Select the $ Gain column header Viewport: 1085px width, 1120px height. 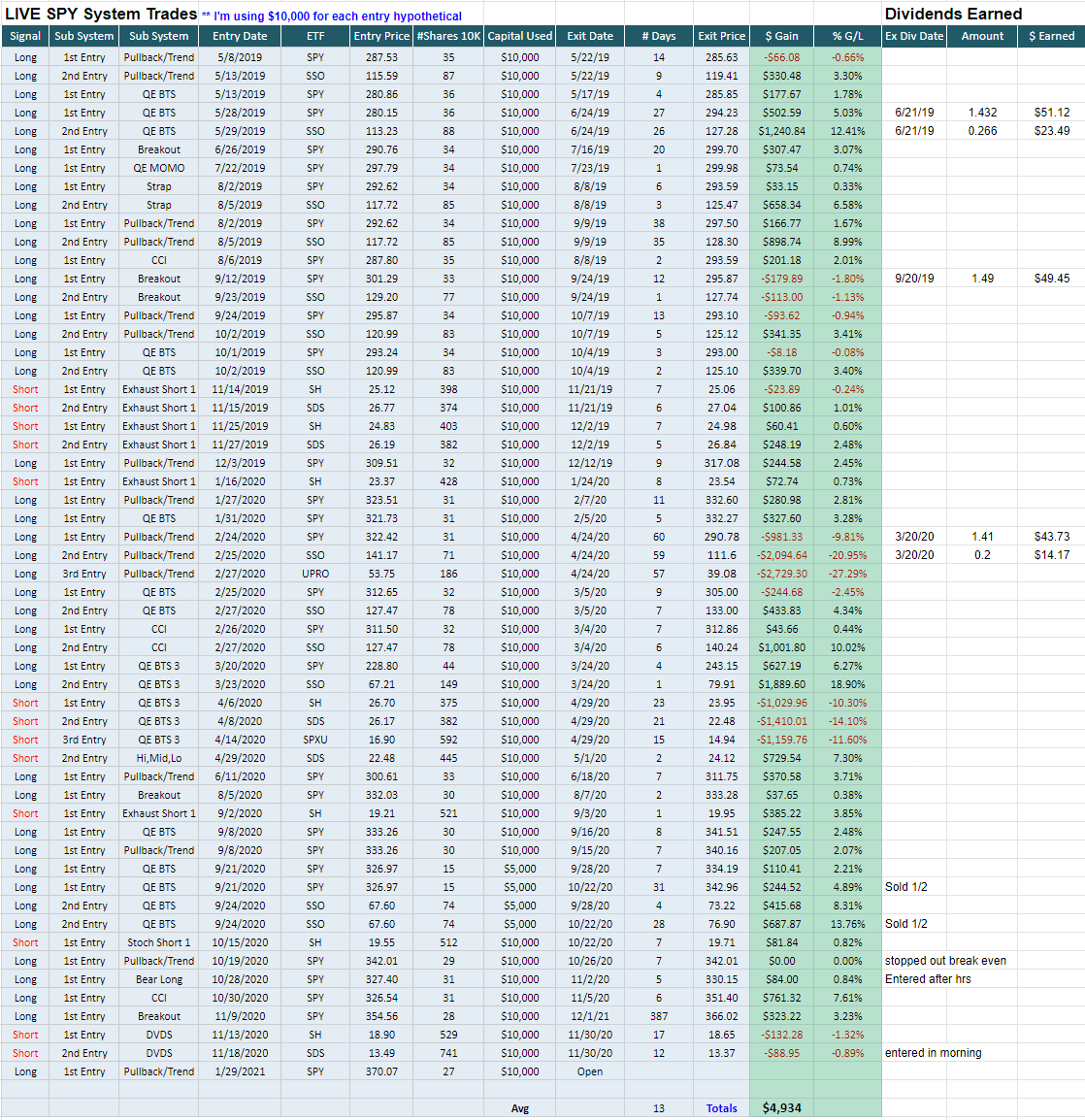[781, 36]
